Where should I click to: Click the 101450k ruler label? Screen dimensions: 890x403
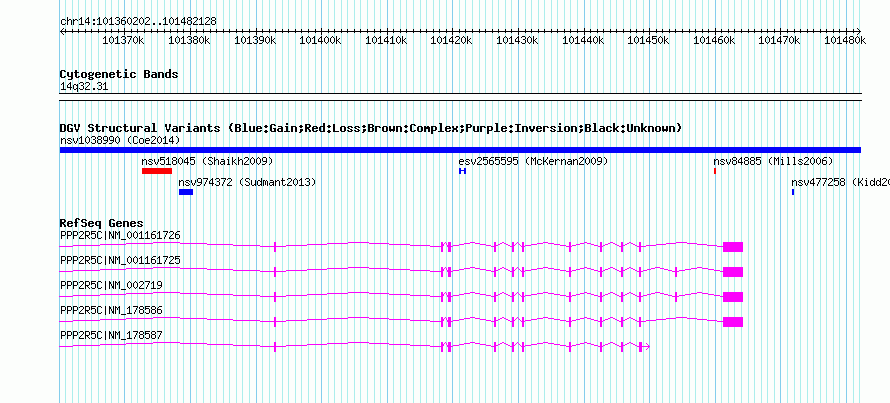[649, 40]
